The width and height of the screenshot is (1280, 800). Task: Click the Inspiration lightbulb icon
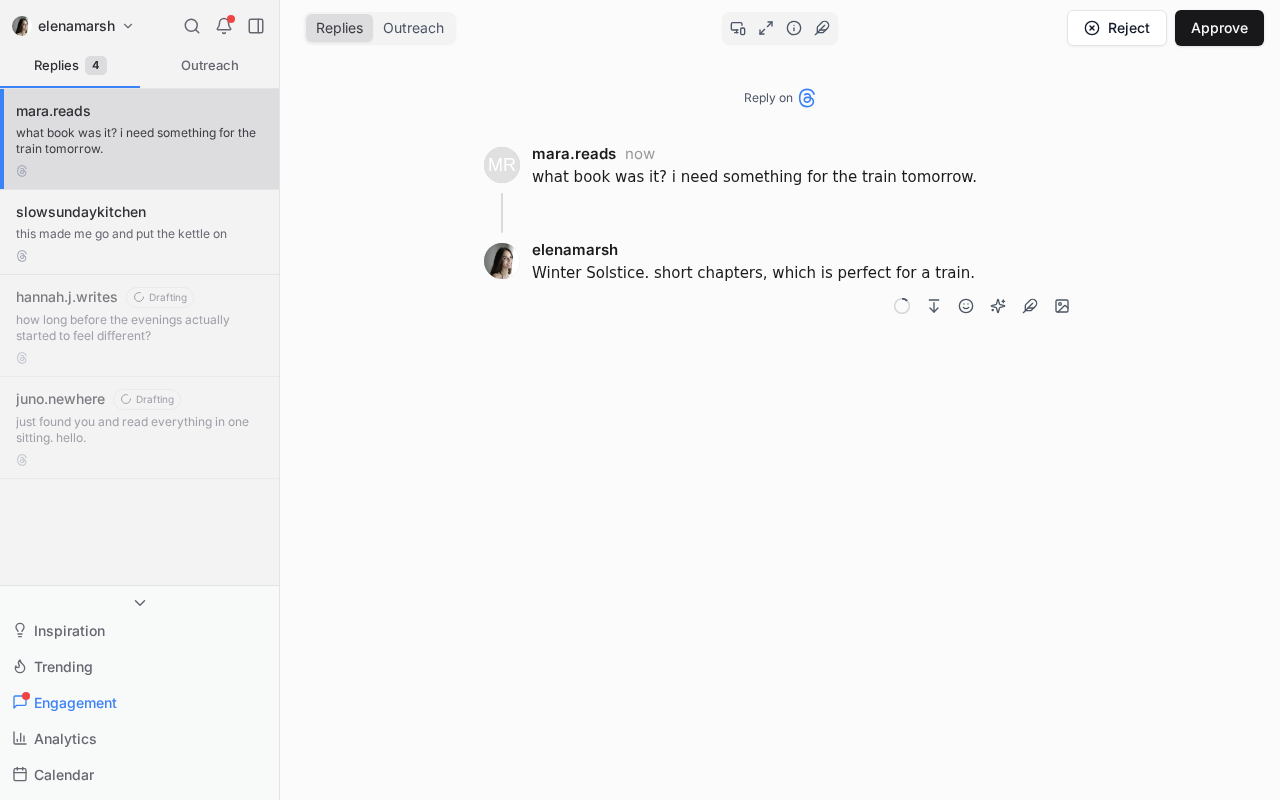click(x=20, y=630)
